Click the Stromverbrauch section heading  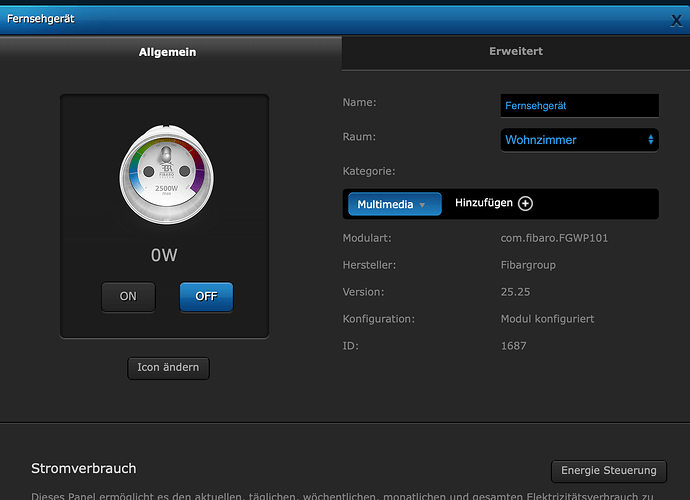point(84,468)
